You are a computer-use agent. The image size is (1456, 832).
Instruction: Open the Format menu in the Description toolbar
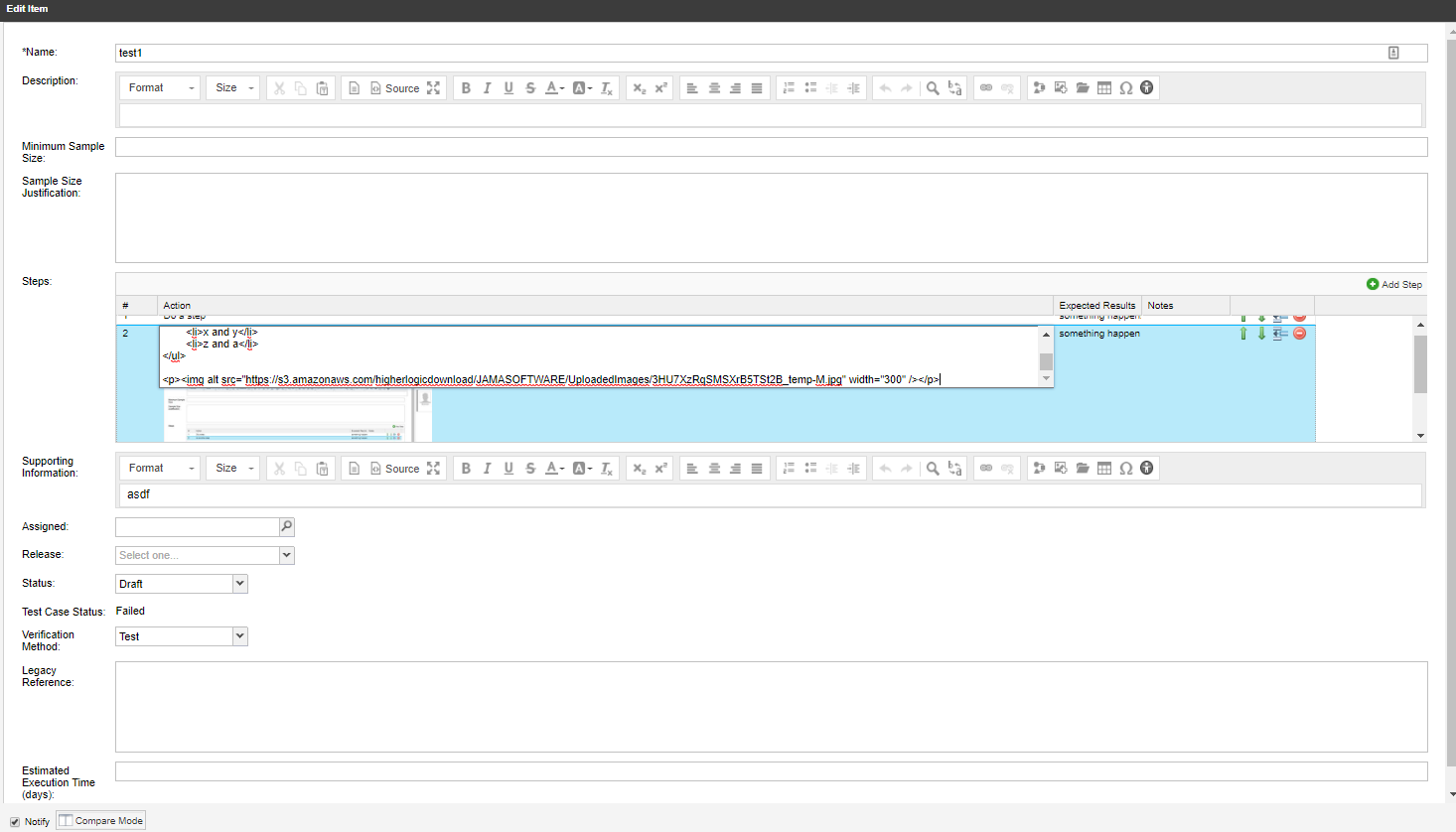tap(159, 87)
